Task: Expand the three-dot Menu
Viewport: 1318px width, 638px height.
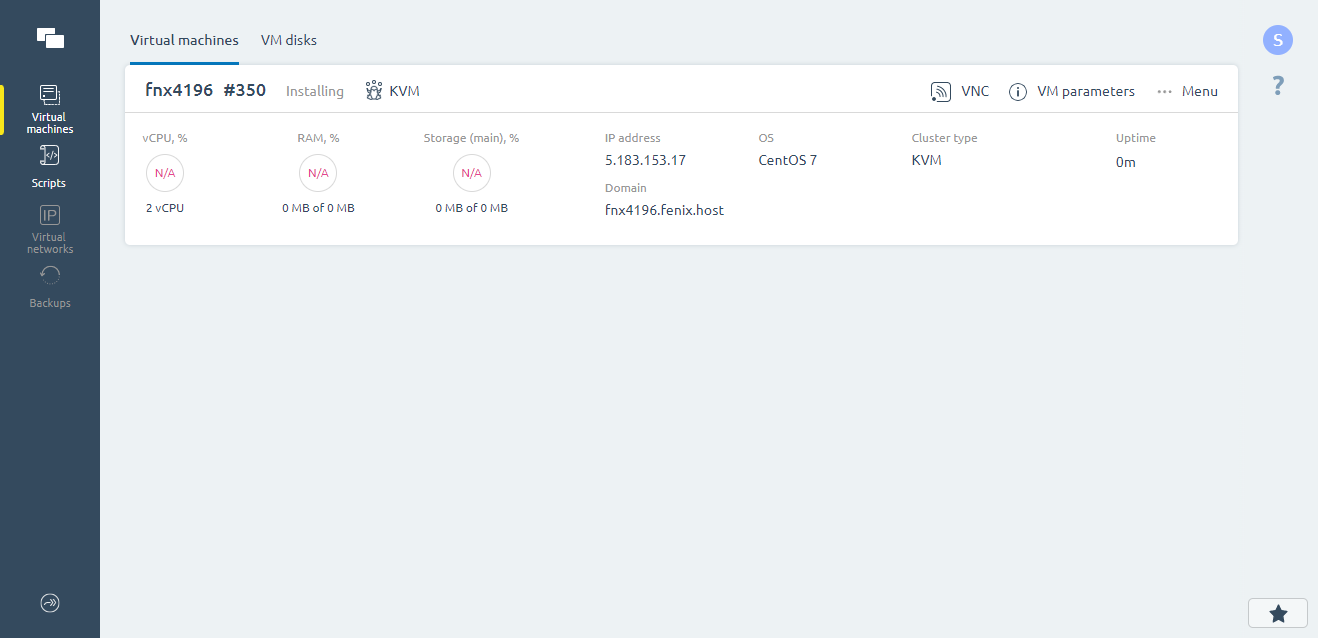Action: (1187, 92)
